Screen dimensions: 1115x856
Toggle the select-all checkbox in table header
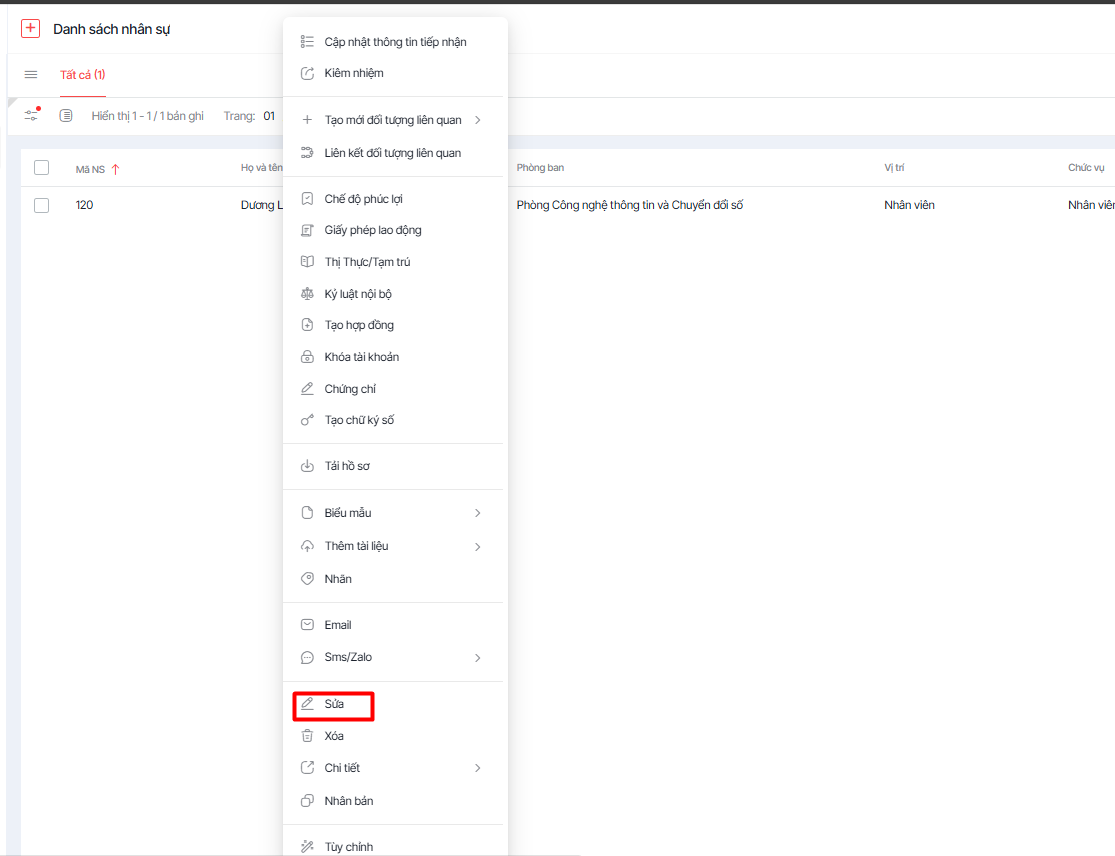point(41,168)
